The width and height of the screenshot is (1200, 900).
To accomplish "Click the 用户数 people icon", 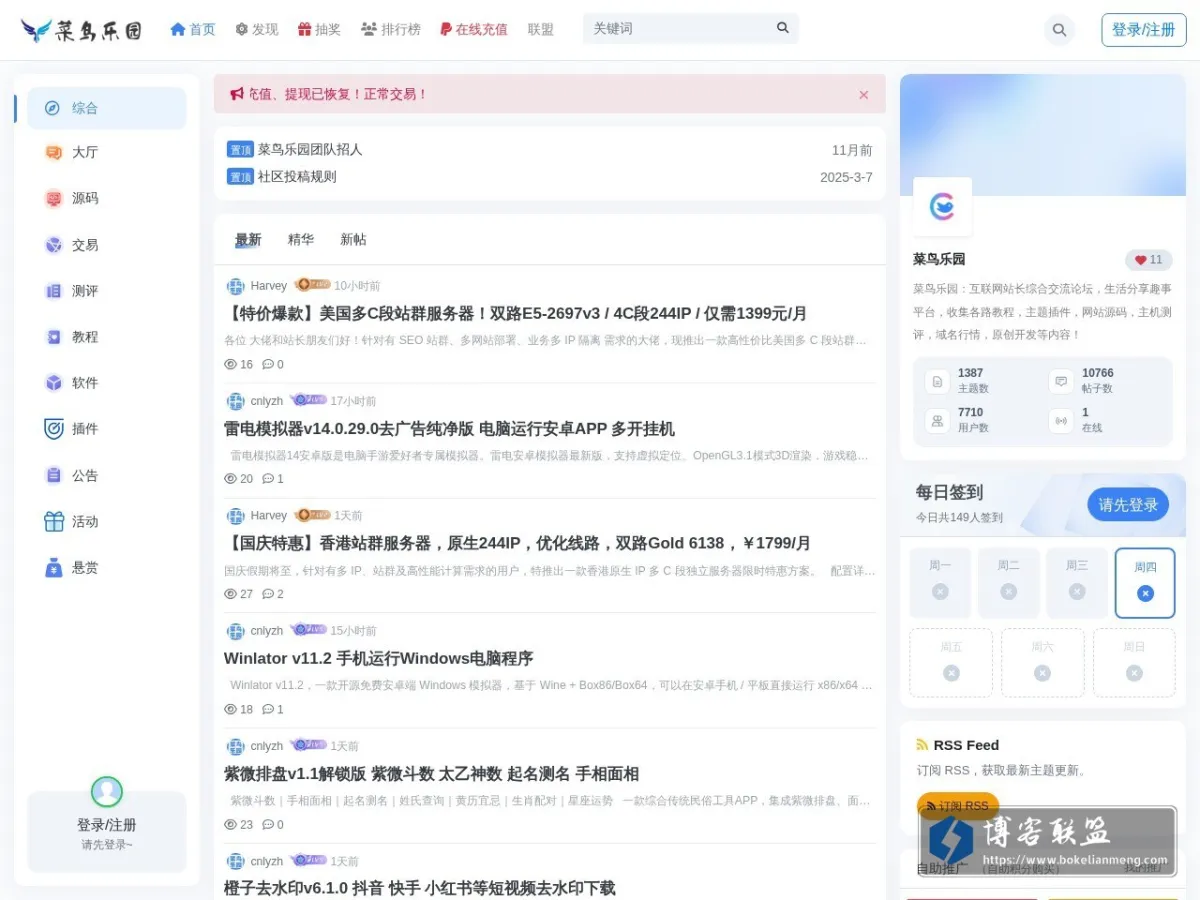I will 937,420.
